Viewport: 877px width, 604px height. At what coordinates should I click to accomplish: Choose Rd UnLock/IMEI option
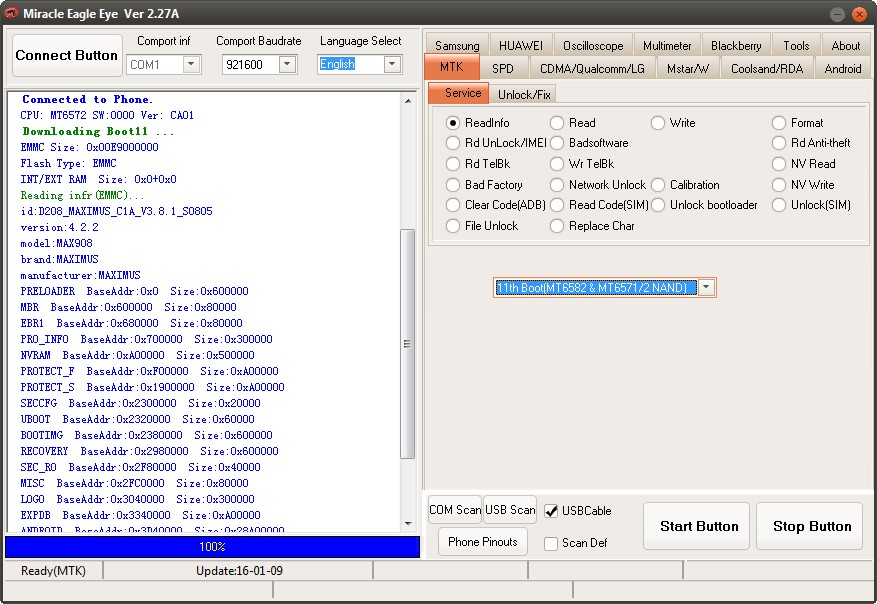pyautogui.click(x=453, y=143)
